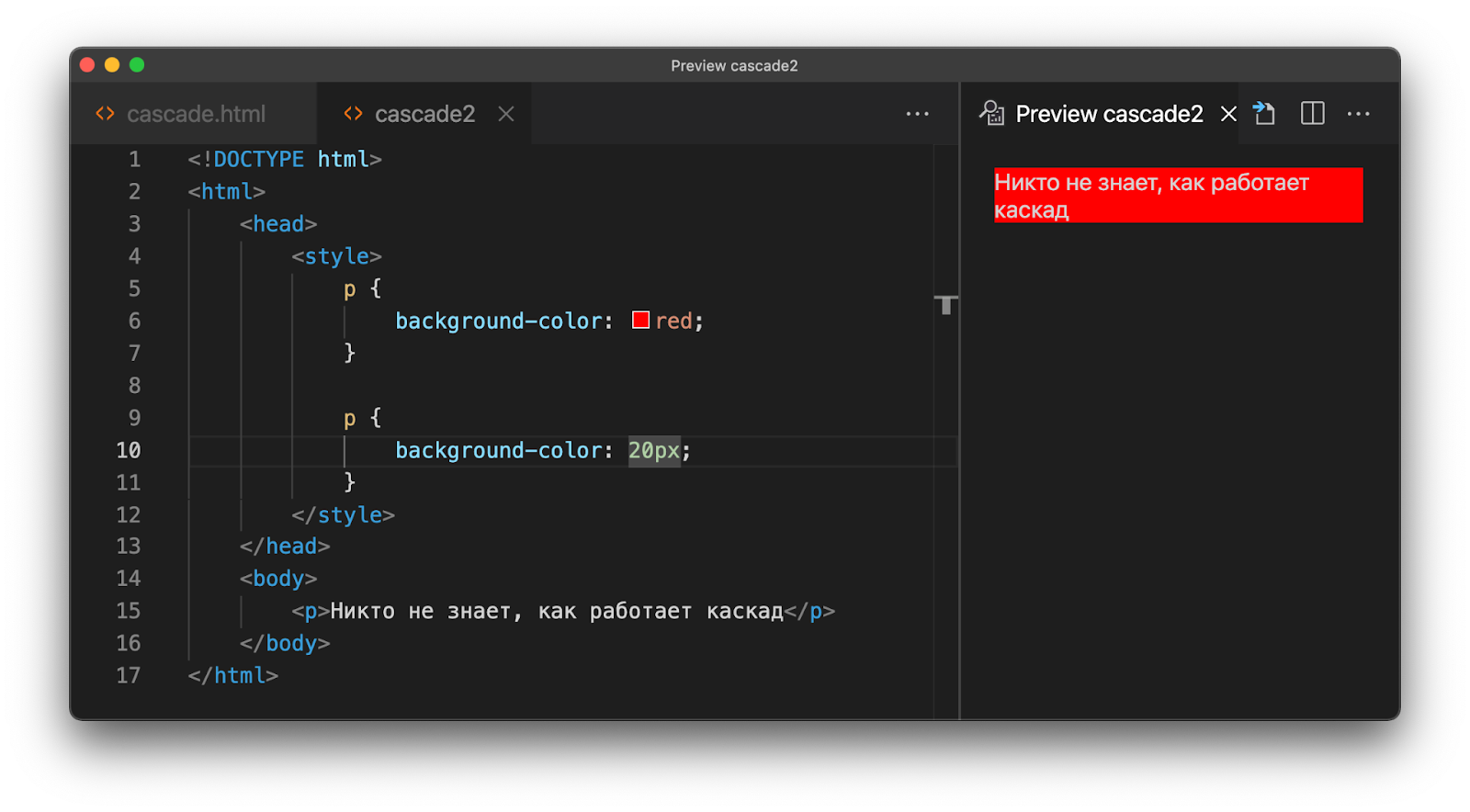Click the word red on line 6
Screen dimensions: 1470x812
coord(673,321)
